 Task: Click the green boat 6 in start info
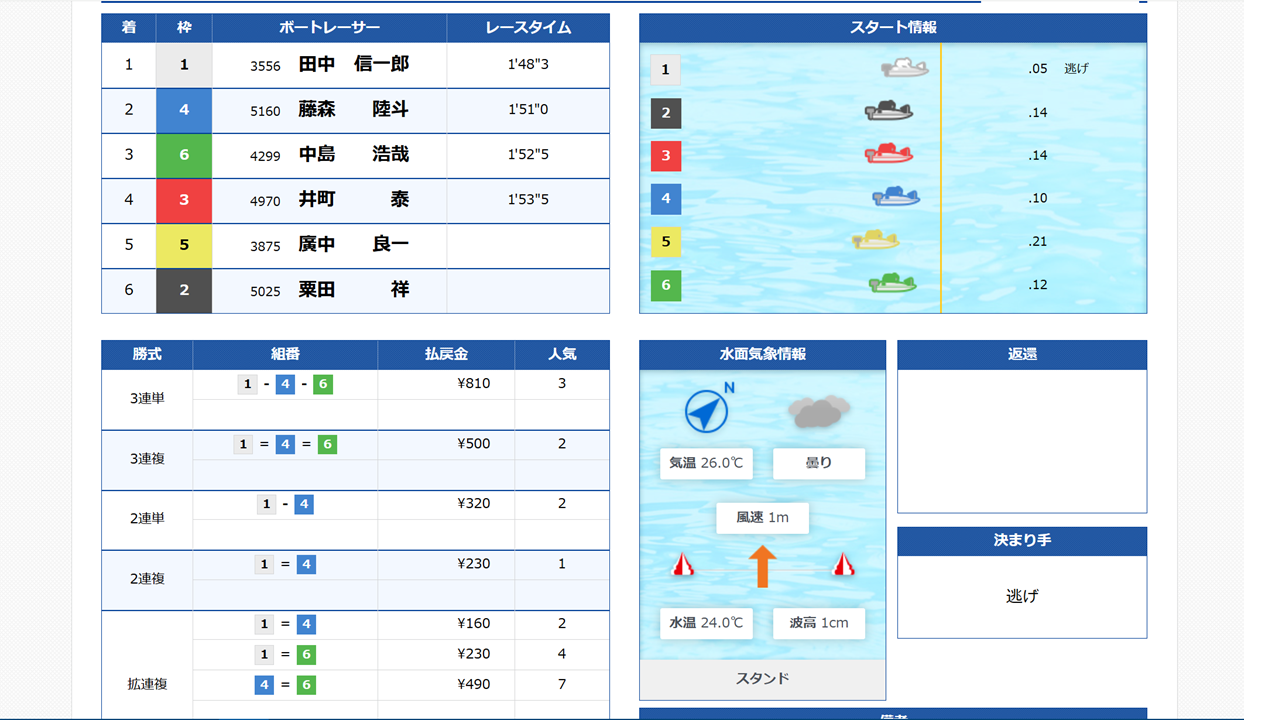click(x=892, y=284)
